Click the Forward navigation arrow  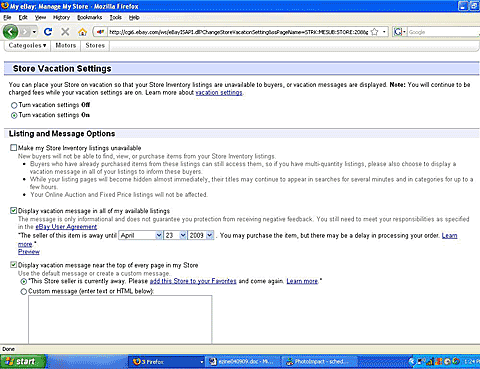(25, 32)
